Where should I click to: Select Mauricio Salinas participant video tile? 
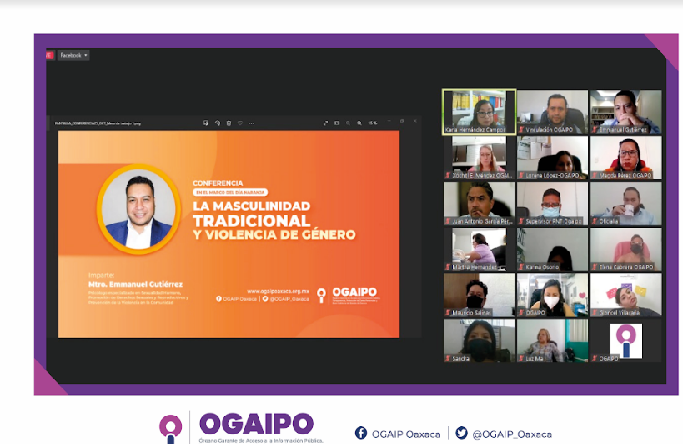pos(479,295)
